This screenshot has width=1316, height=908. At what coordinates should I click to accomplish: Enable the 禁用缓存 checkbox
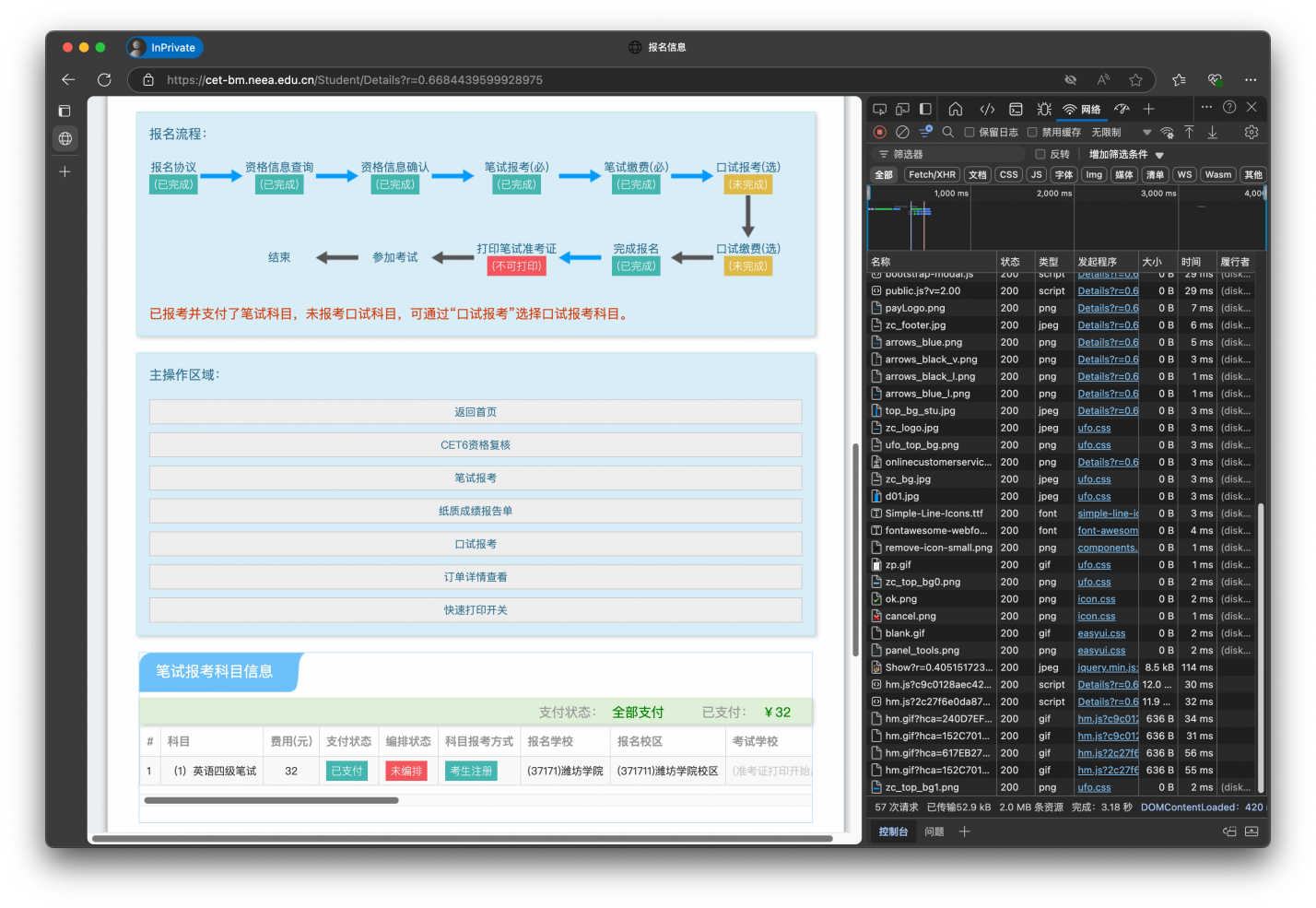click(x=1032, y=132)
